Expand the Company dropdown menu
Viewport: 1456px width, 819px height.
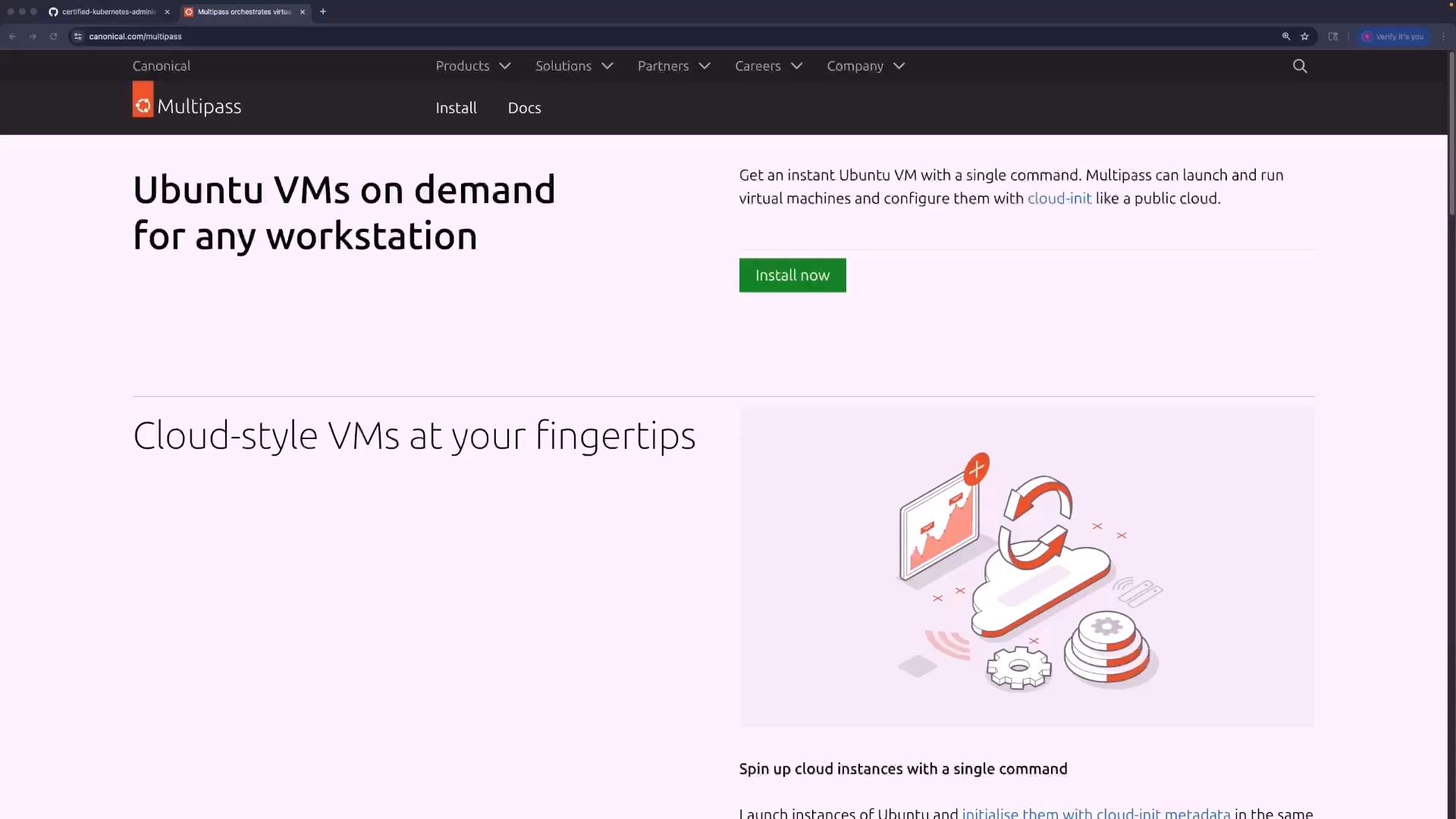[x=866, y=66]
